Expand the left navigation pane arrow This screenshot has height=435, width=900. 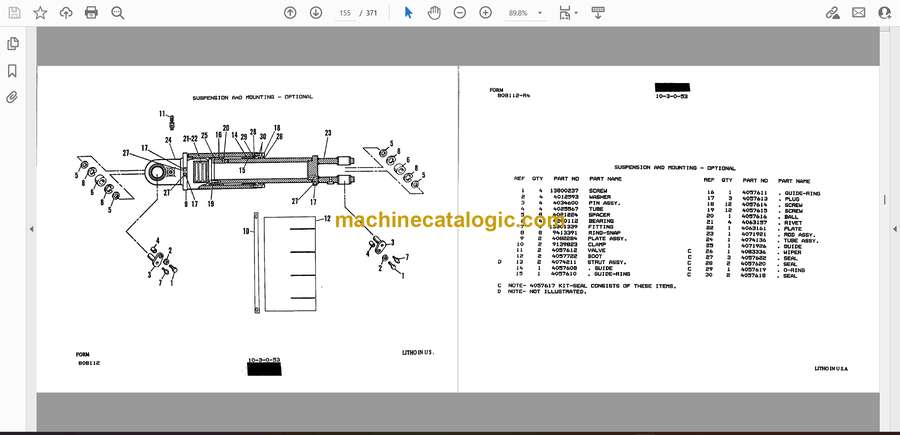(31, 229)
